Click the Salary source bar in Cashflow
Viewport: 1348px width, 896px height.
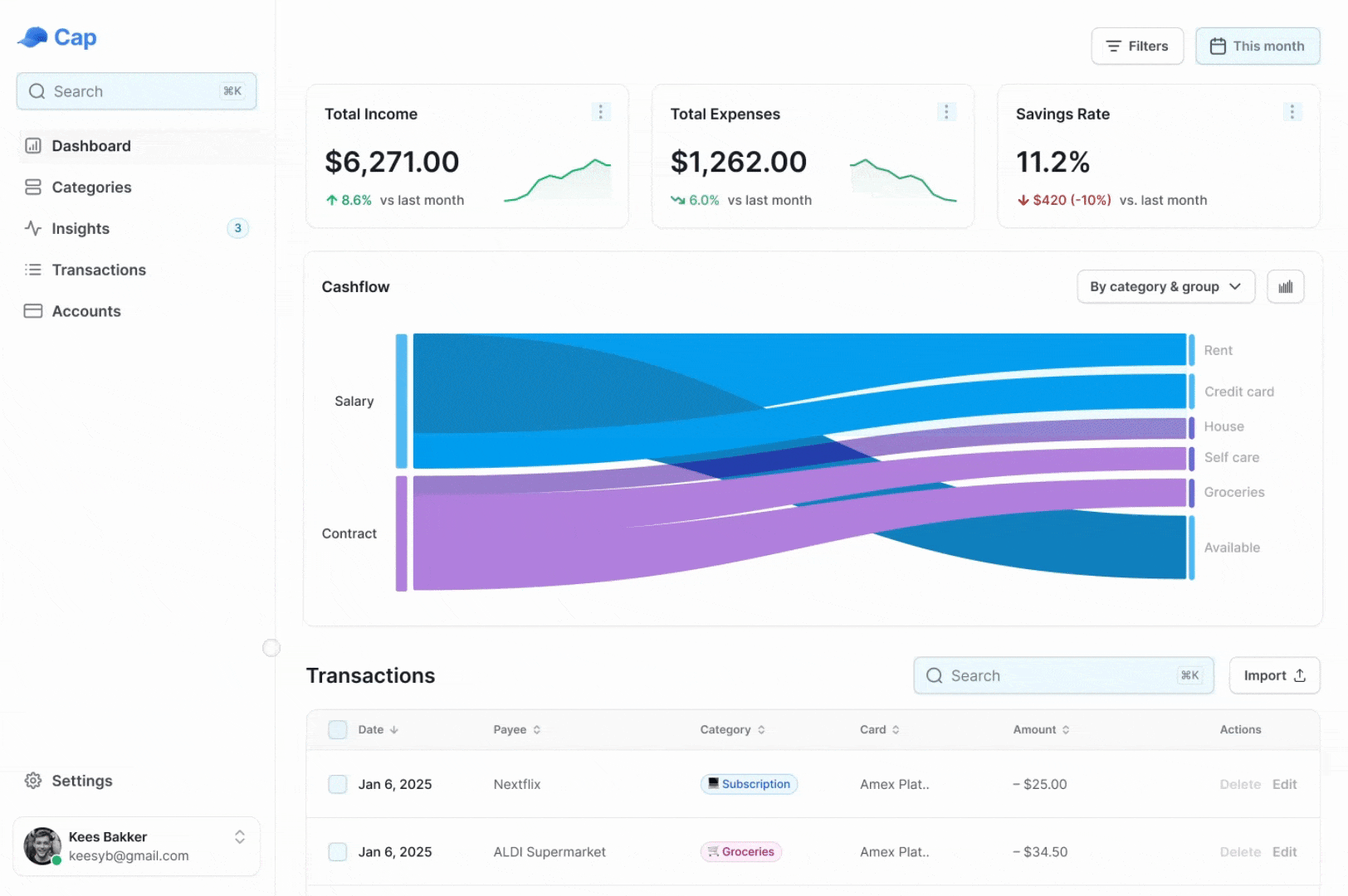coord(402,402)
